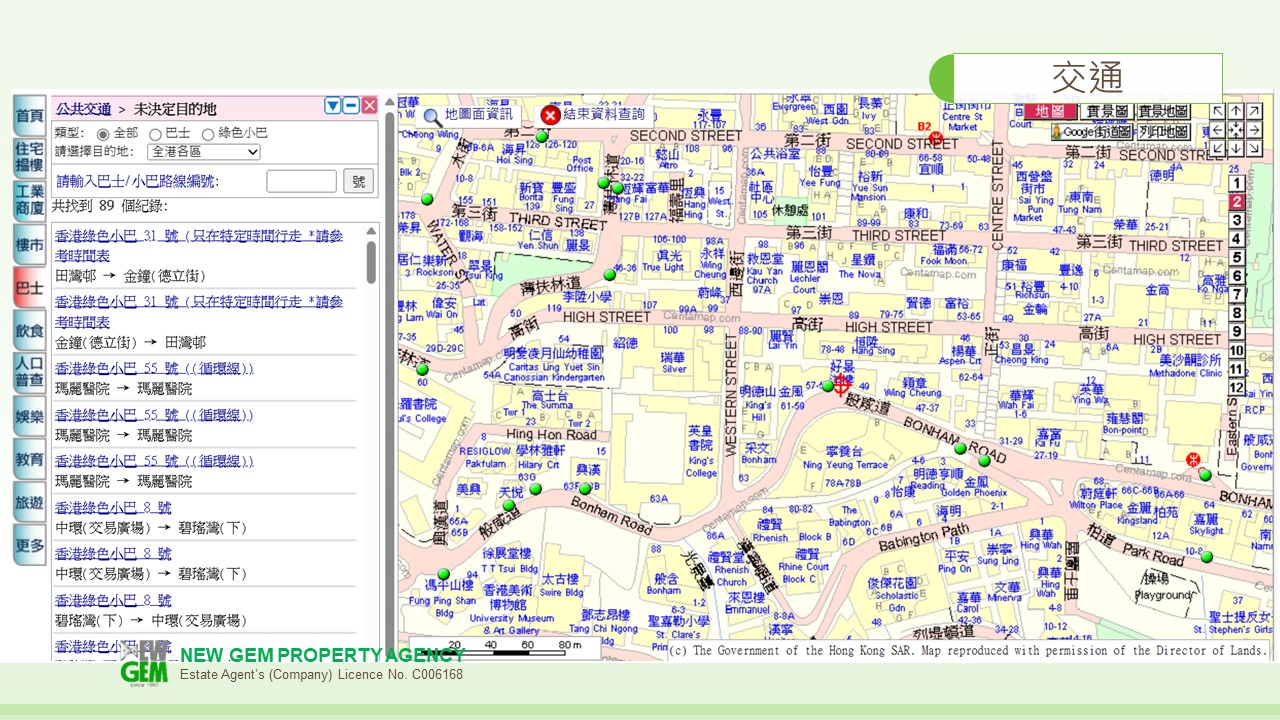Viewport: 1280px width, 720px height.
Task: Minimize the 公共交通 panel with the dash icon
Action: coord(351,106)
